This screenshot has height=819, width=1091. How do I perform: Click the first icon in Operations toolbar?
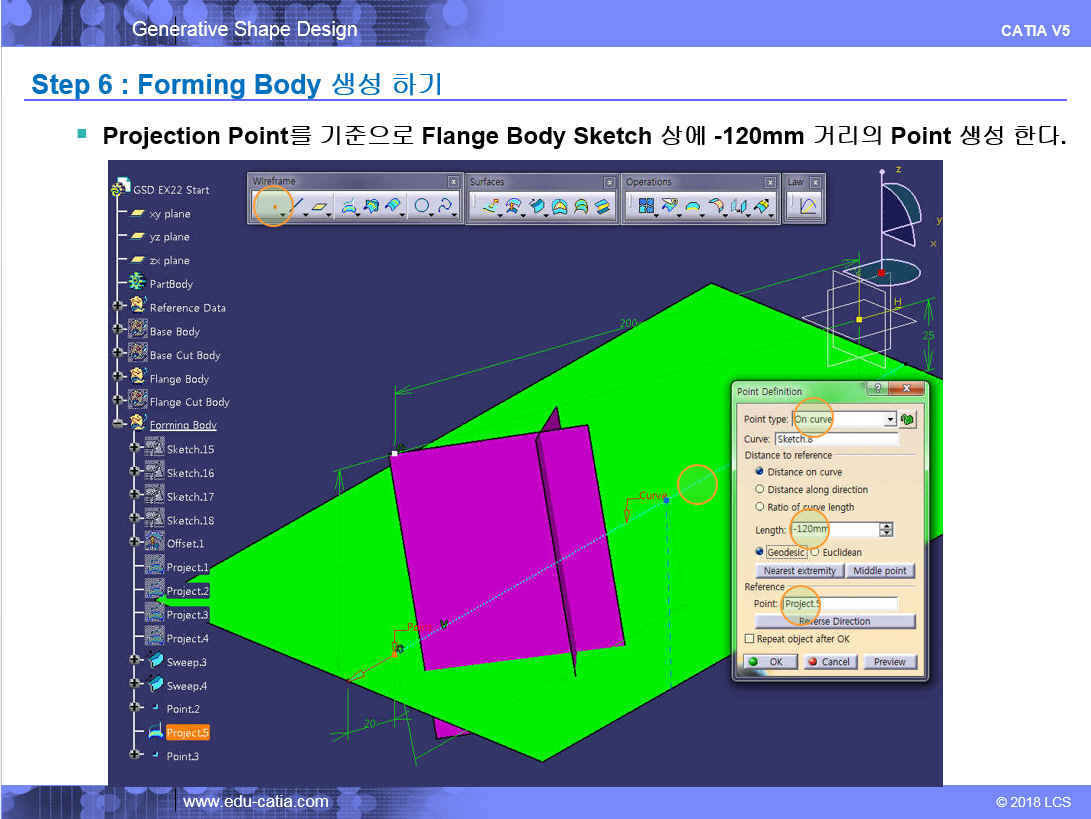click(645, 206)
